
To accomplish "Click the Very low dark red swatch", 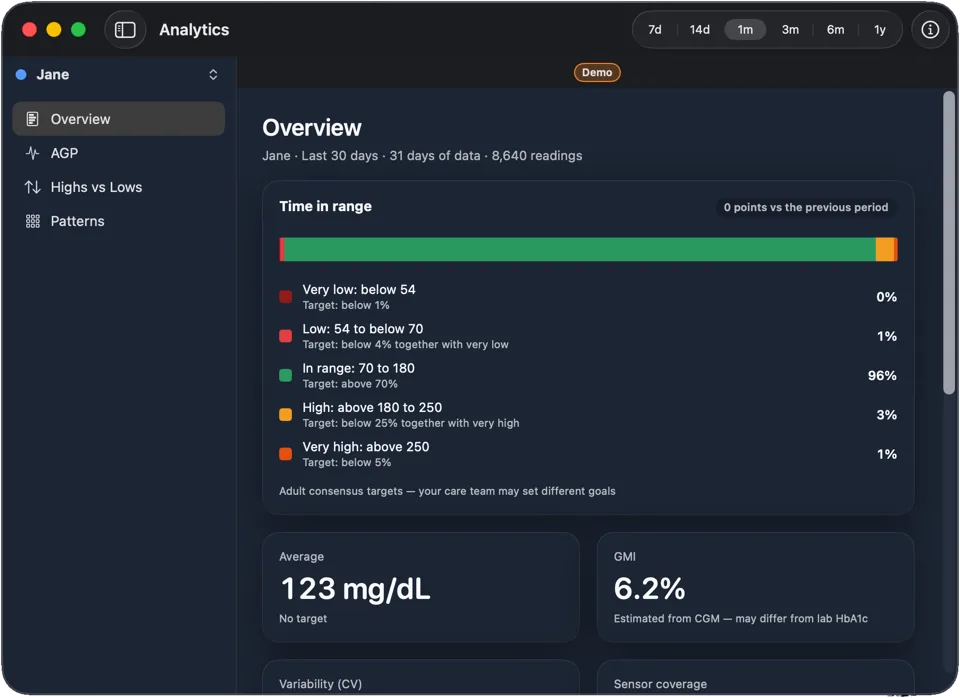I will click(285, 297).
